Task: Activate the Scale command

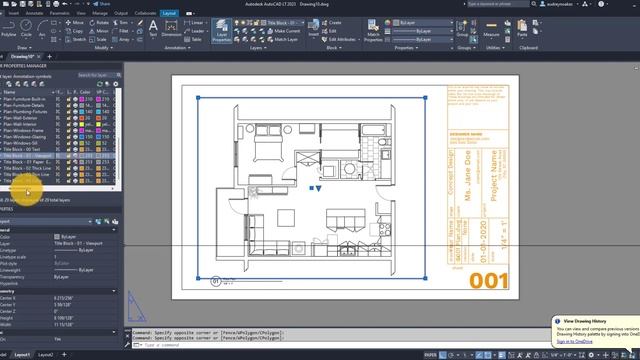Action: (98, 40)
